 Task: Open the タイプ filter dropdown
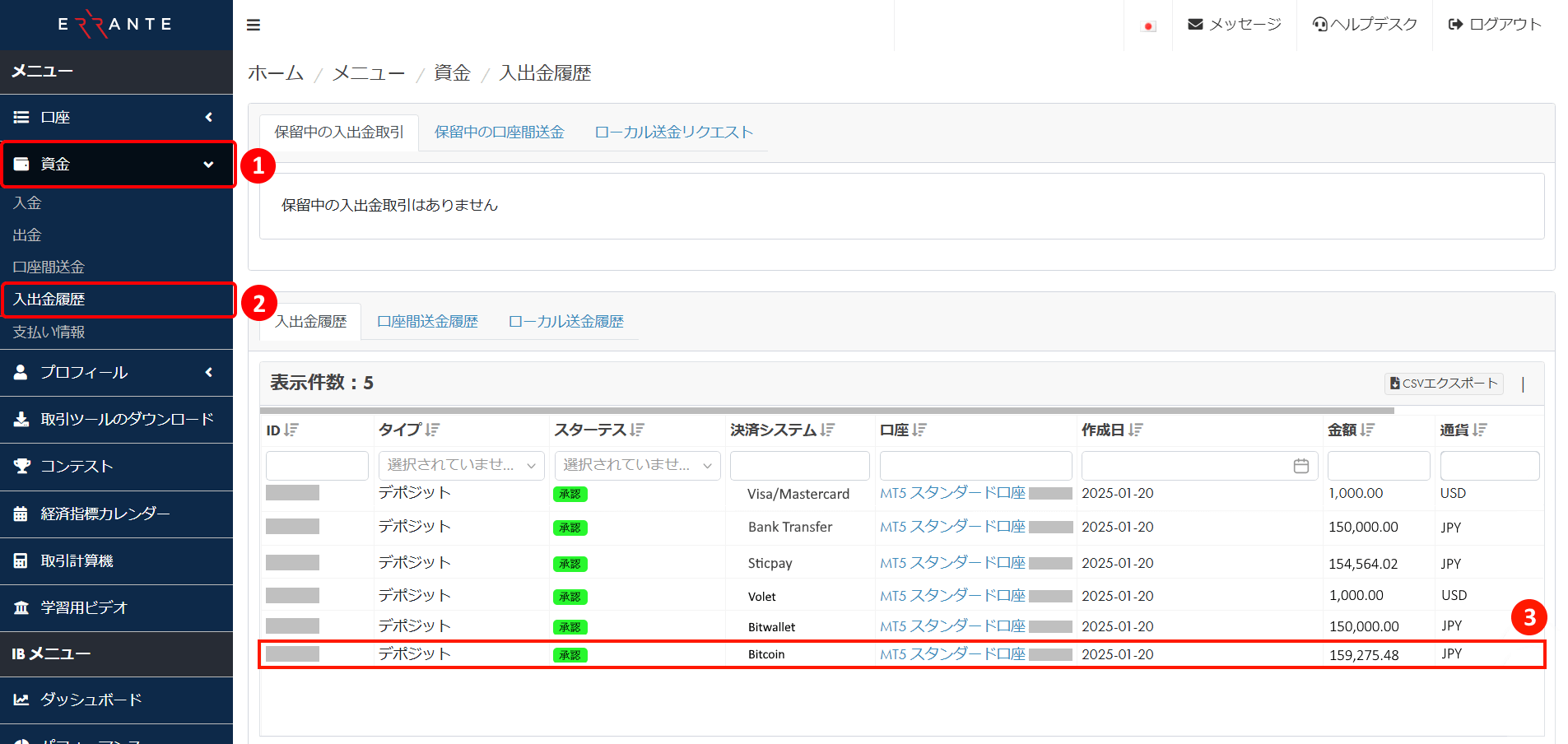click(x=461, y=465)
